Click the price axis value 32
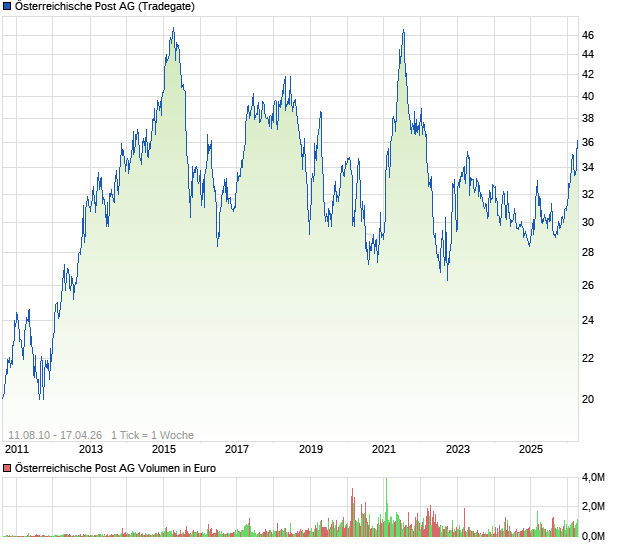The width and height of the screenshot is (620, 546). (x=588, y=194)
